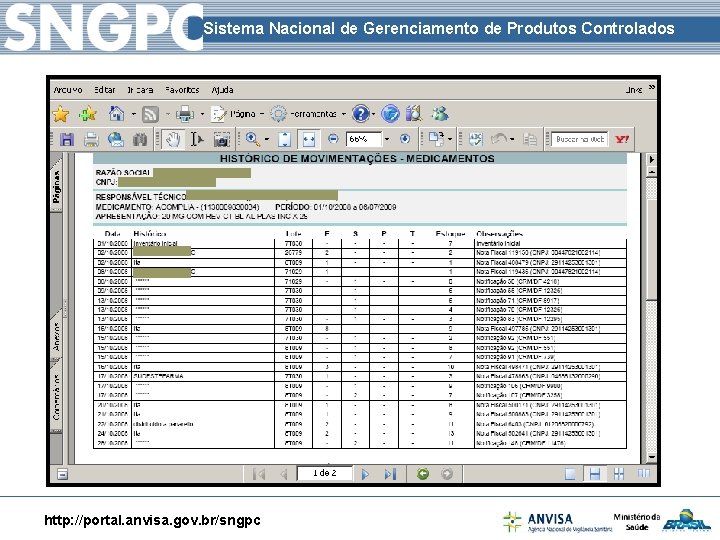Open the Help question mark icon

tap(360, 113)
